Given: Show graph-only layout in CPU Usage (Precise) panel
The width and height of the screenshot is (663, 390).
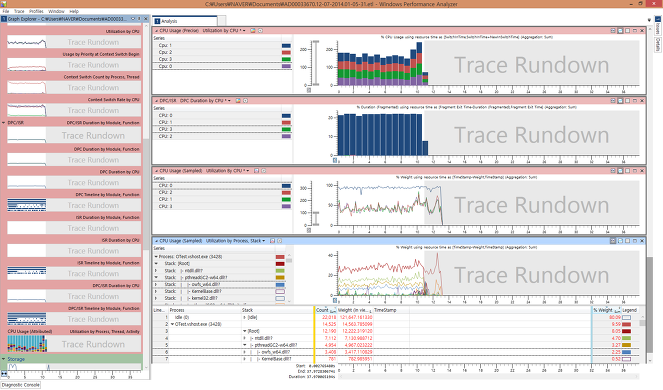Looking at the screenshot, I should click(x=613, y=30).
